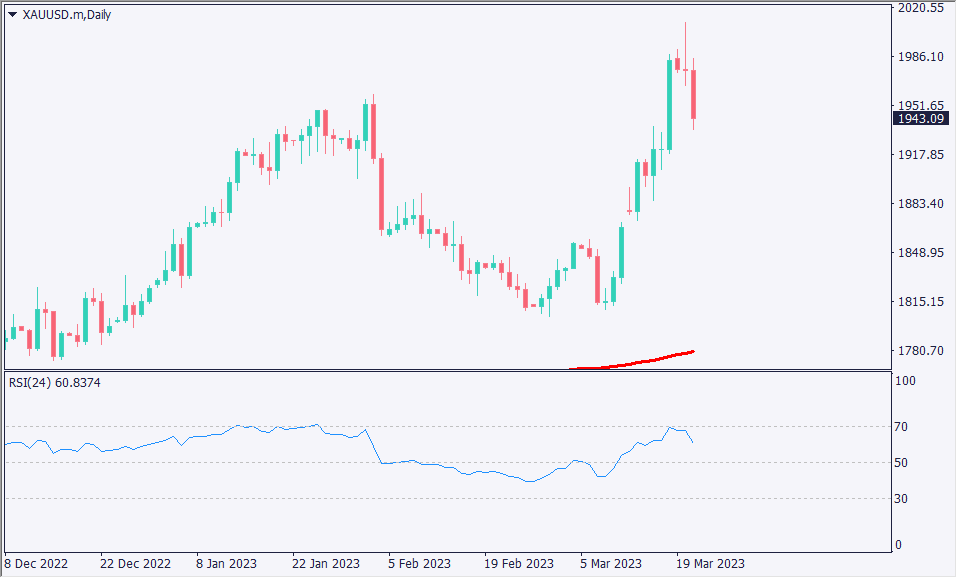Select the RSI level 70 label

coord(901,427)
